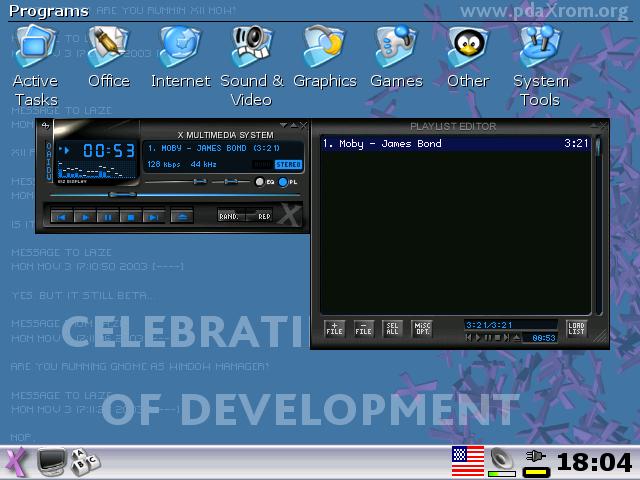
Task: Skip to next track in main player
Action: pyautogui.click(x=154, y=217)
